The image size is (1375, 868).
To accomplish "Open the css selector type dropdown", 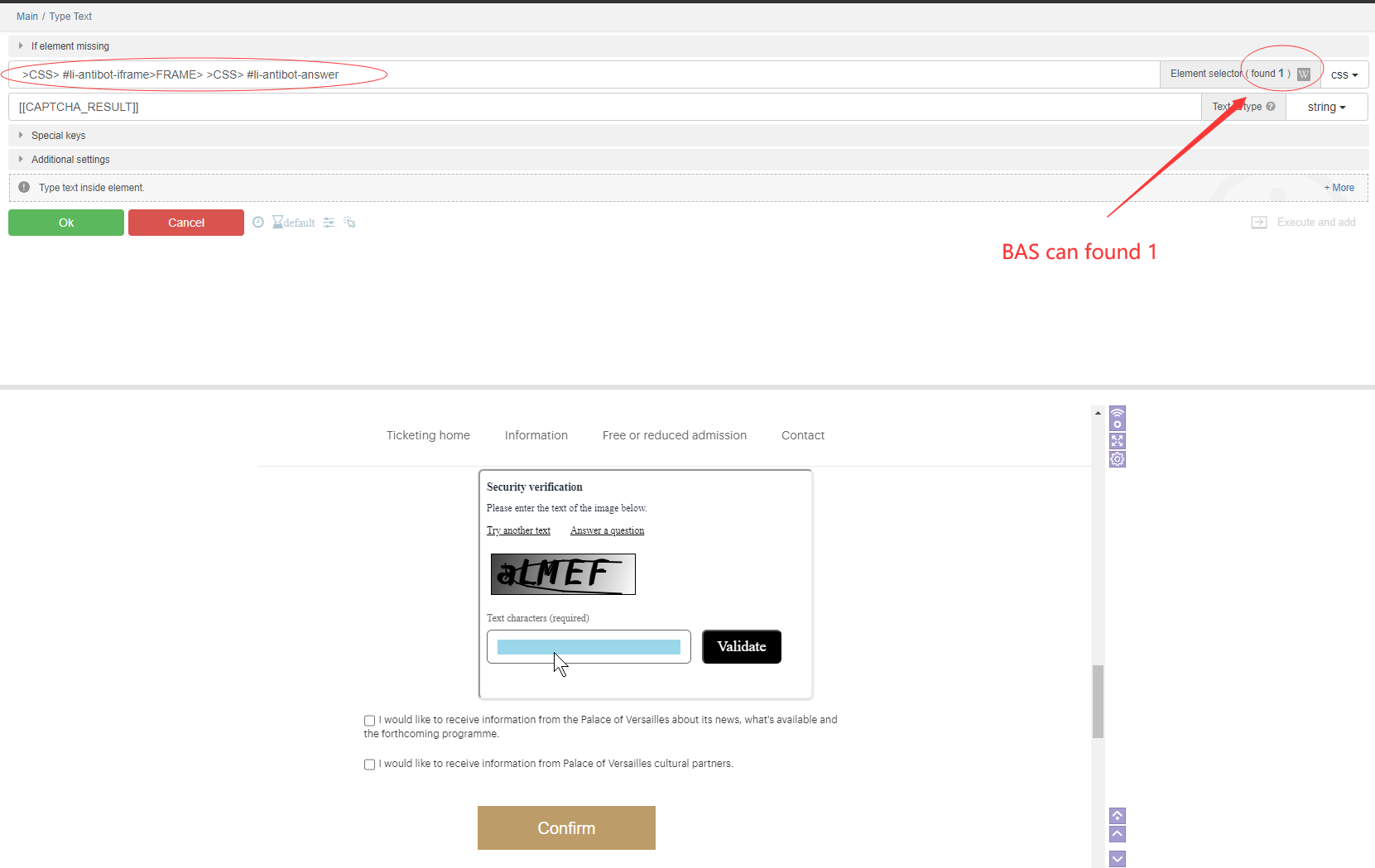I will coord(1344,74).
